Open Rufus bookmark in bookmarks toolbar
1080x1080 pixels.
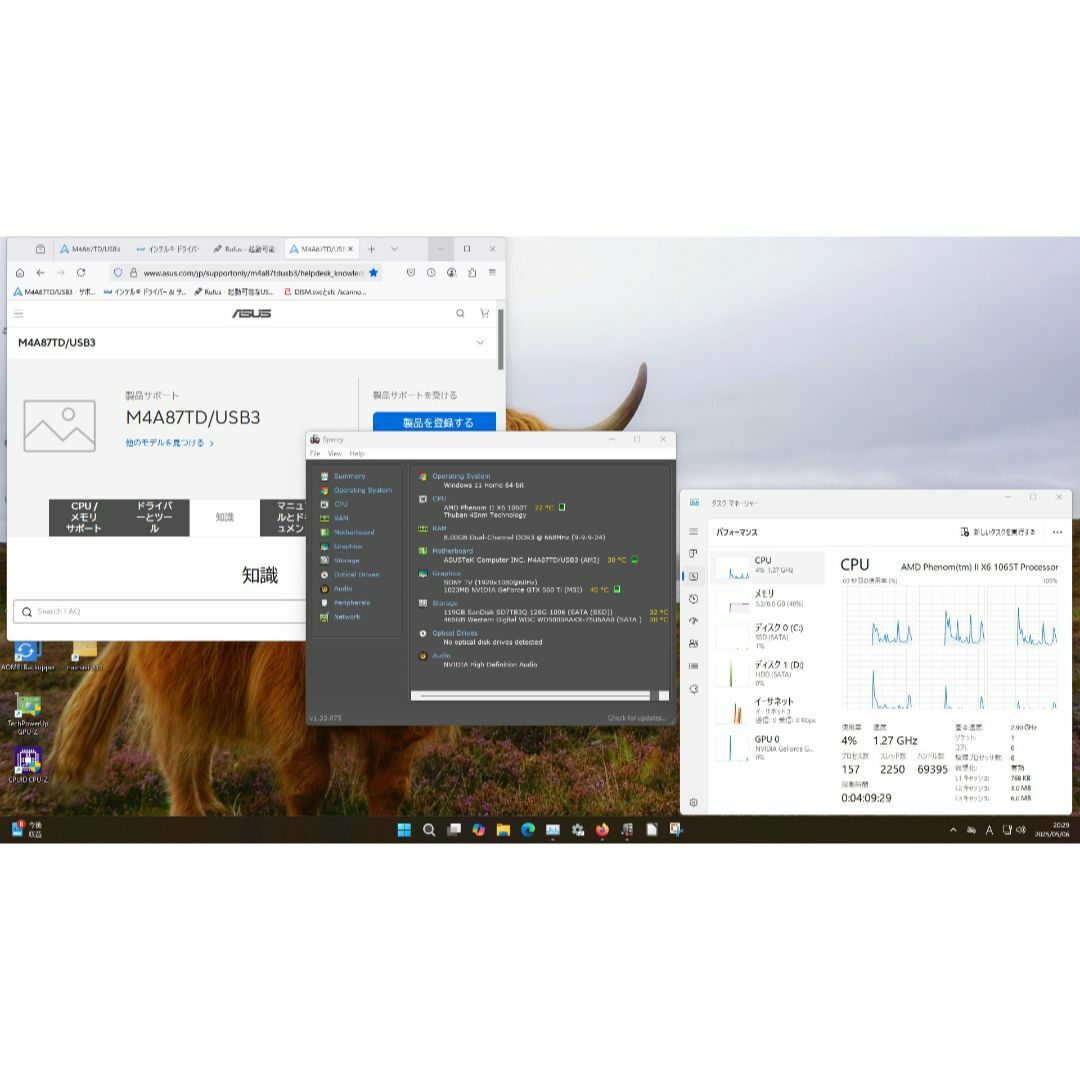[234, 292]
